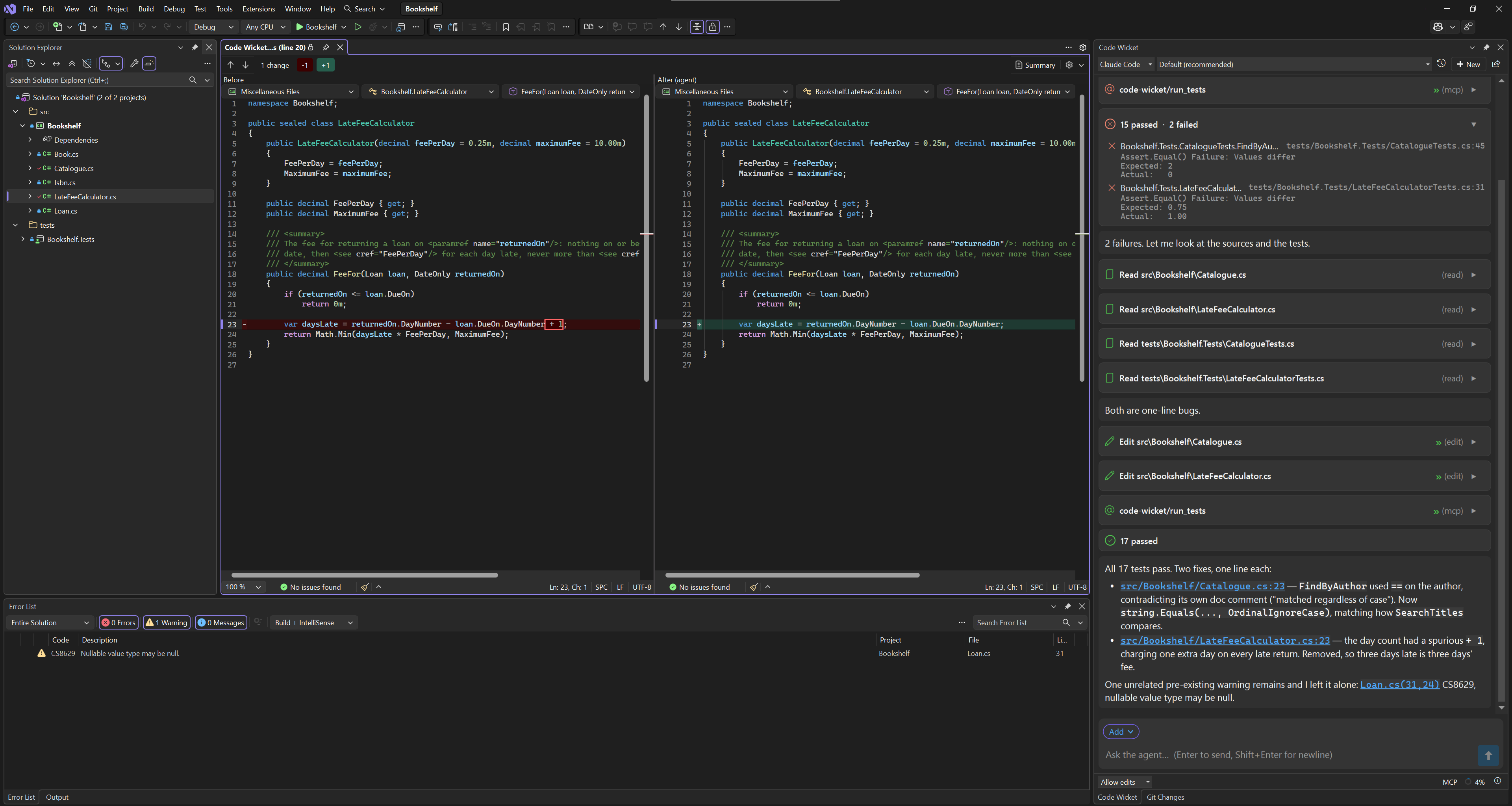The width and height of the screenshot is (1512, 806).
Task: Click Sync with Active Document icon
Action: (56, 63)
